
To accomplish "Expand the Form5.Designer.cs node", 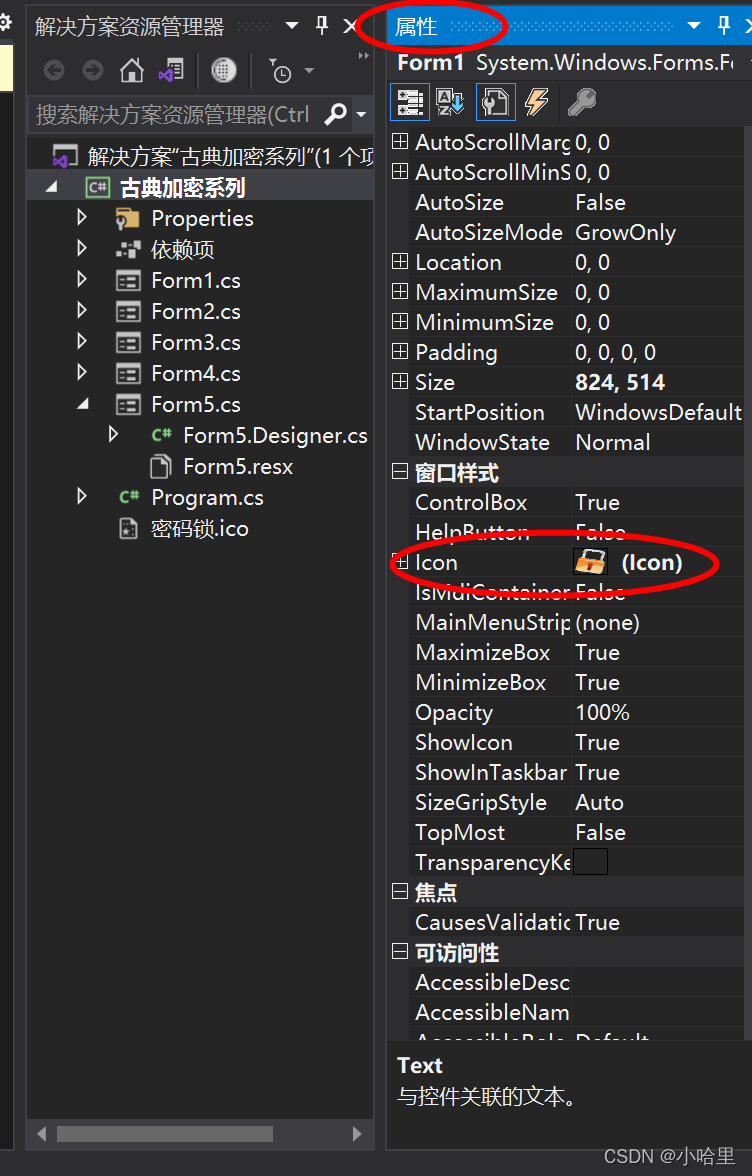I will [113, 434].
